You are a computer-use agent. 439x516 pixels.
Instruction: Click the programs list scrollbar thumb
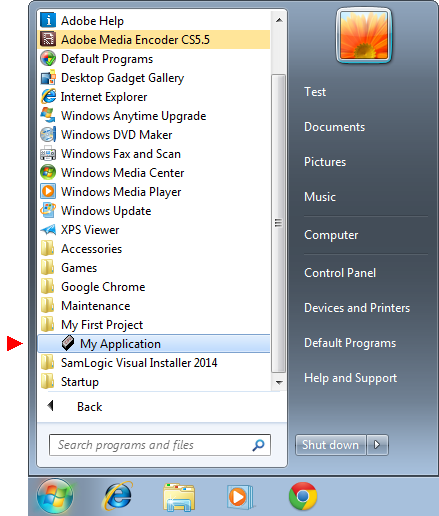point(278,223)
